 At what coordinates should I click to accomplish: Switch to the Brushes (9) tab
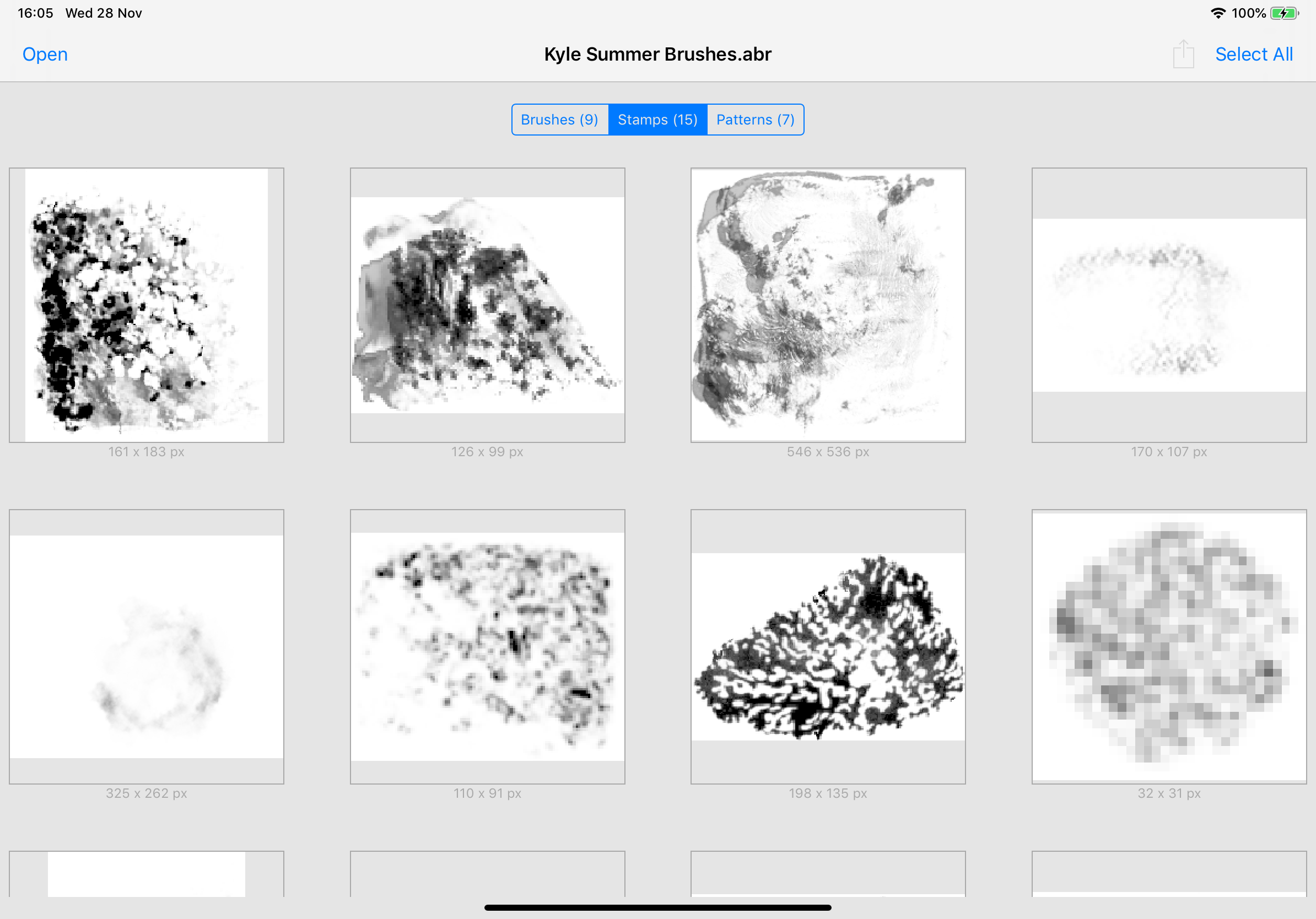[x=559, y=120]
